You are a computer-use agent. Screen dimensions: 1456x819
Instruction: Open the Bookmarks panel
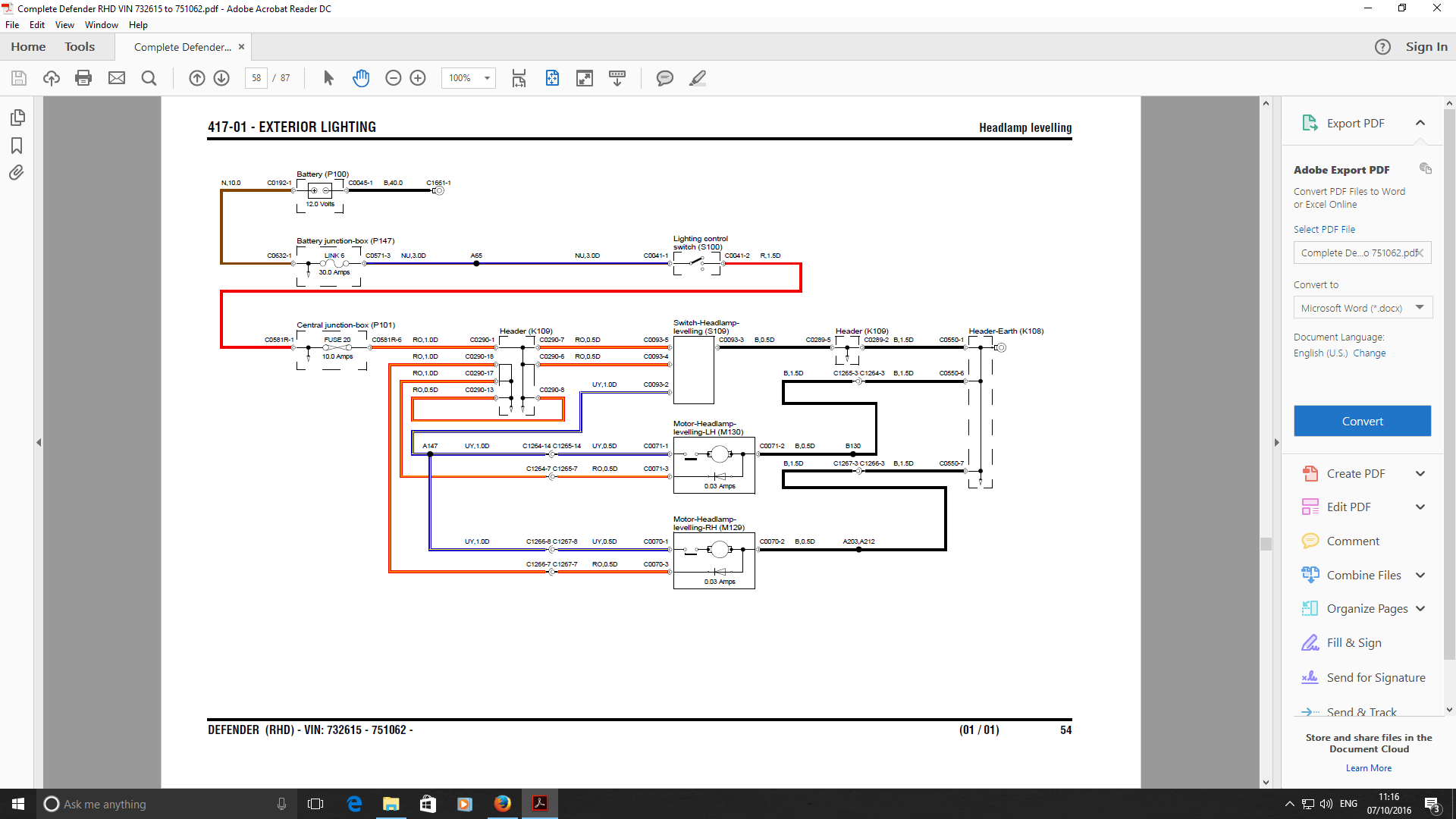pyautogui.click(x=17, y=146)
